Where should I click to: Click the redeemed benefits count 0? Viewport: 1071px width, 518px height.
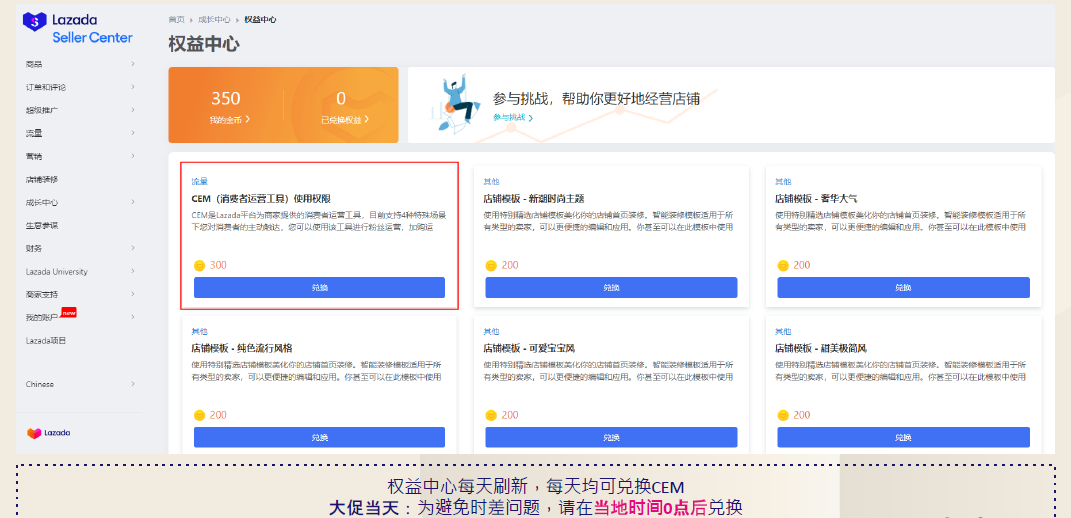(341, 98)
